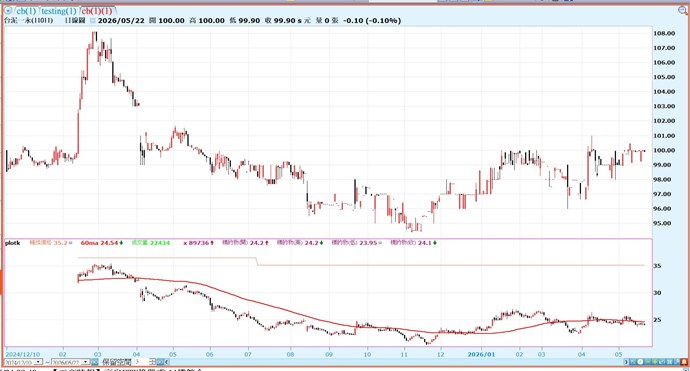
Task: Click the -0.10 (-0.10%) change value
Action: pos(372,20)
